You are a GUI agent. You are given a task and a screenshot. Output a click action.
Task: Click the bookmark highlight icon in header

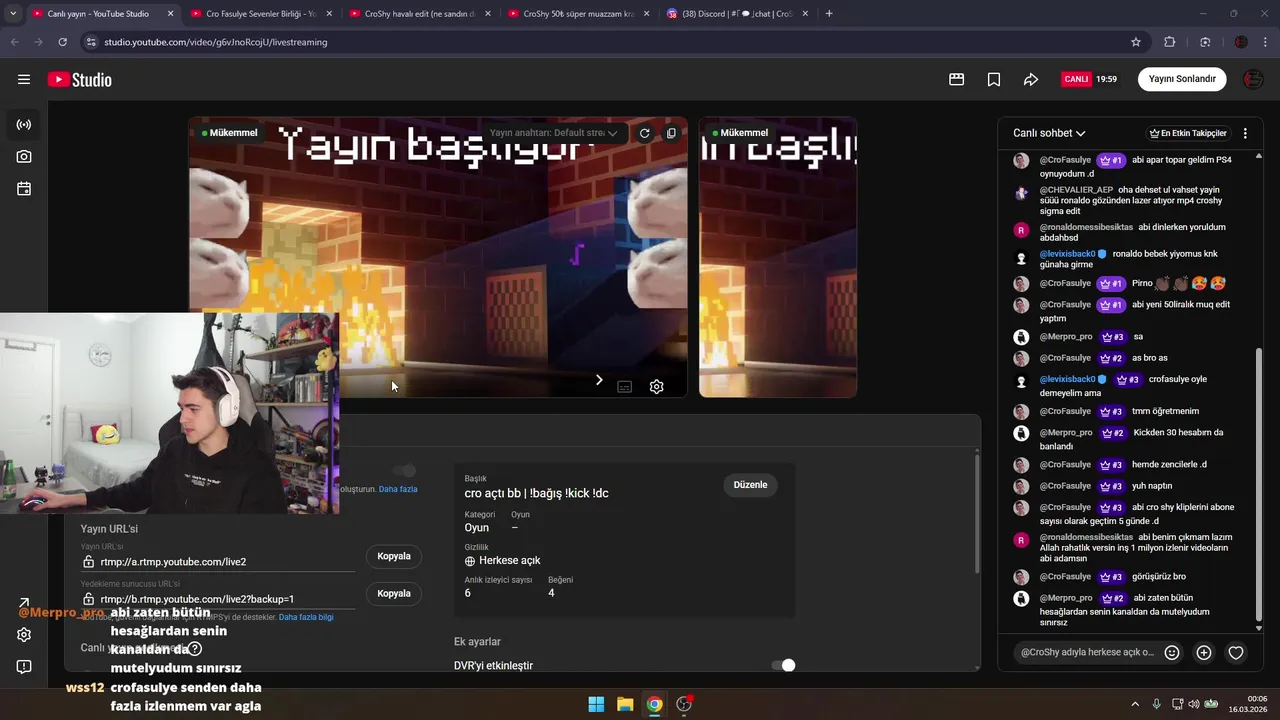[994, 79]
